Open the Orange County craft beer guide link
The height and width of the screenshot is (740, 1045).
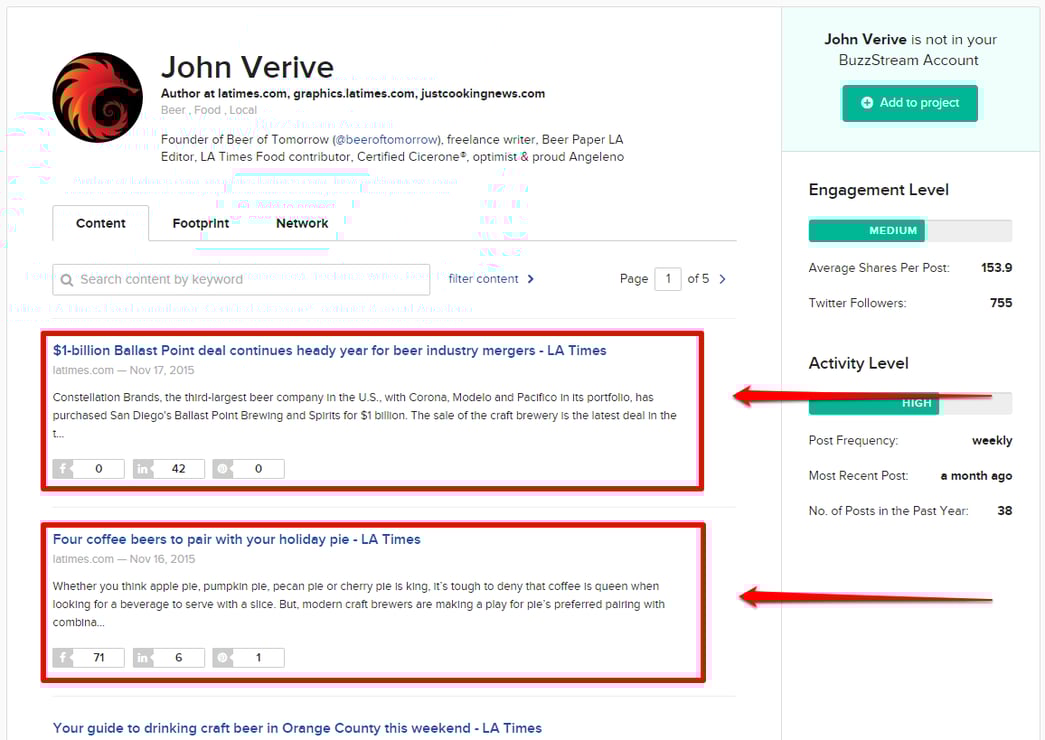[297, 728]
